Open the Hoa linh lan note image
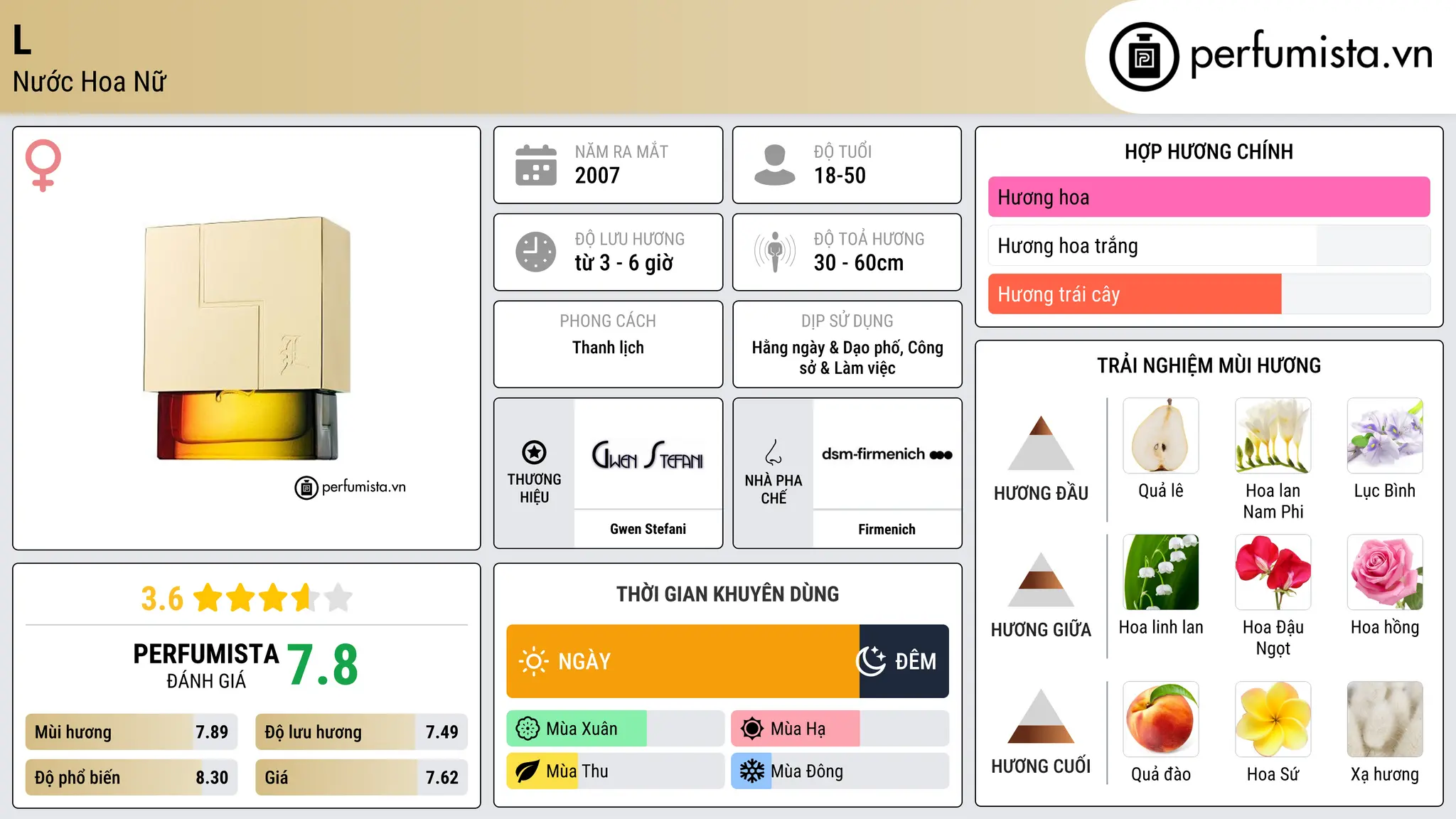 pos(1161,572)
